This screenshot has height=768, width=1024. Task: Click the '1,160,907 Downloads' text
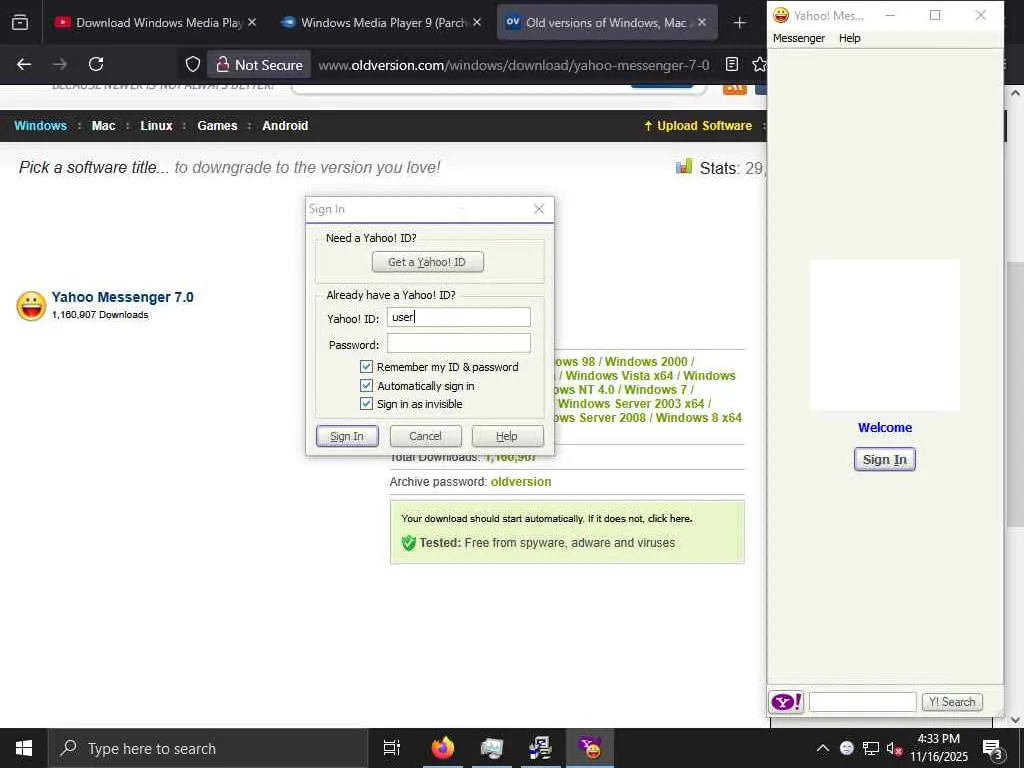(100, 315)
